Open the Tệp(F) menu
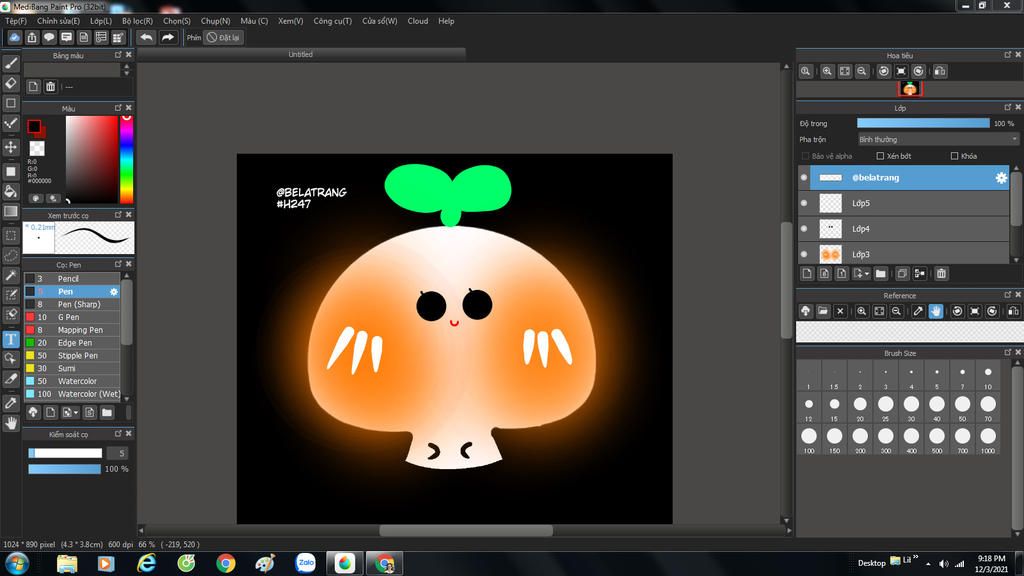This screenshot has width=1024, height=576. coord(16,21)
